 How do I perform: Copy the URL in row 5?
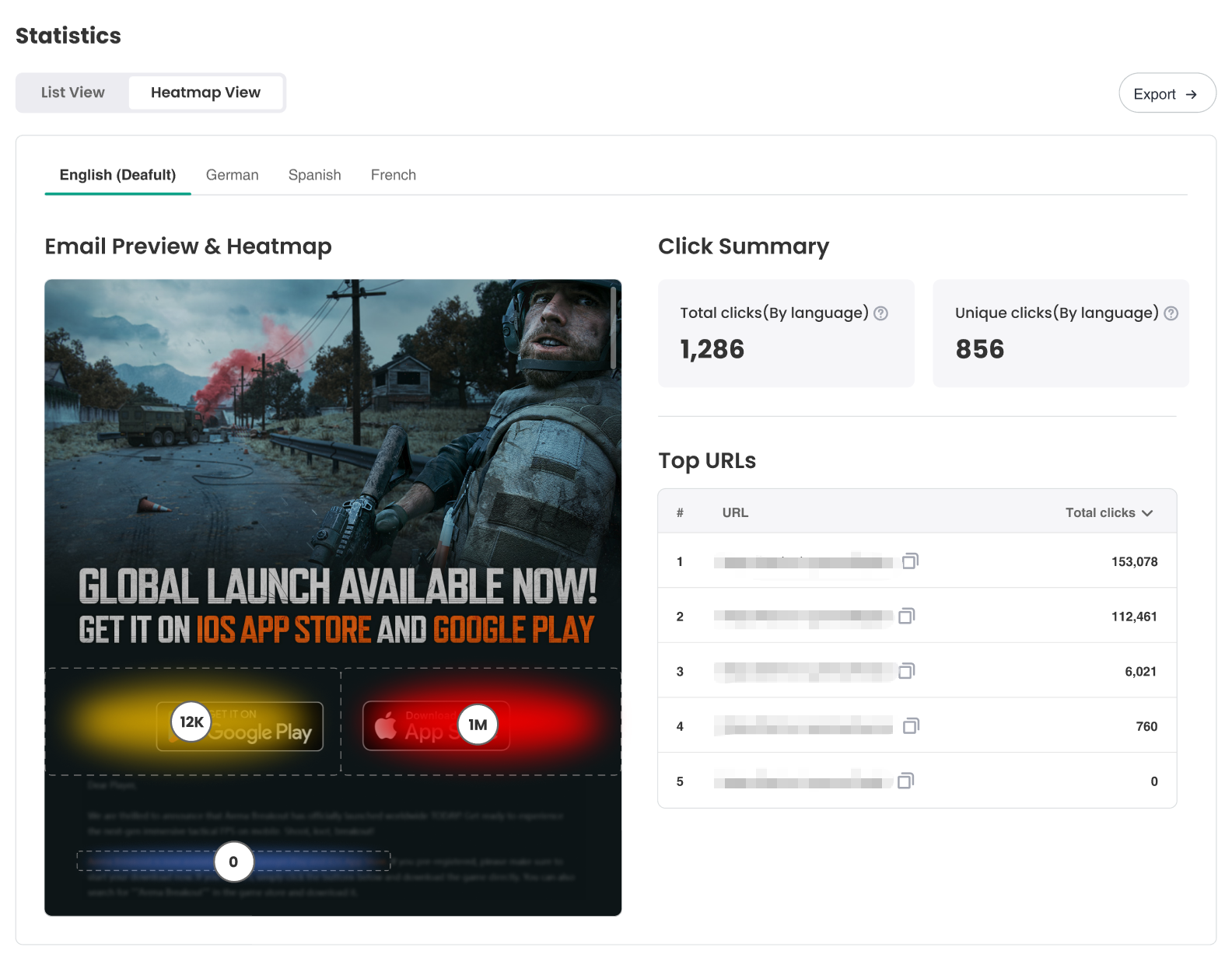tap(905, 781)
